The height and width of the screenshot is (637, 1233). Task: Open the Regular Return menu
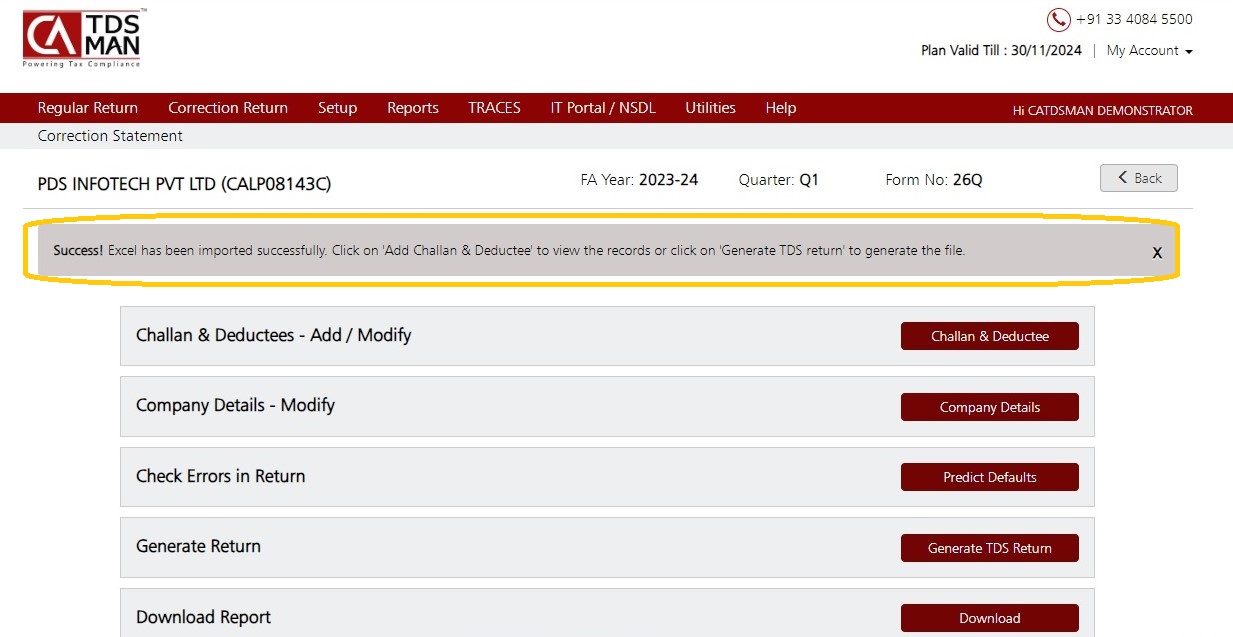point(88,108)
